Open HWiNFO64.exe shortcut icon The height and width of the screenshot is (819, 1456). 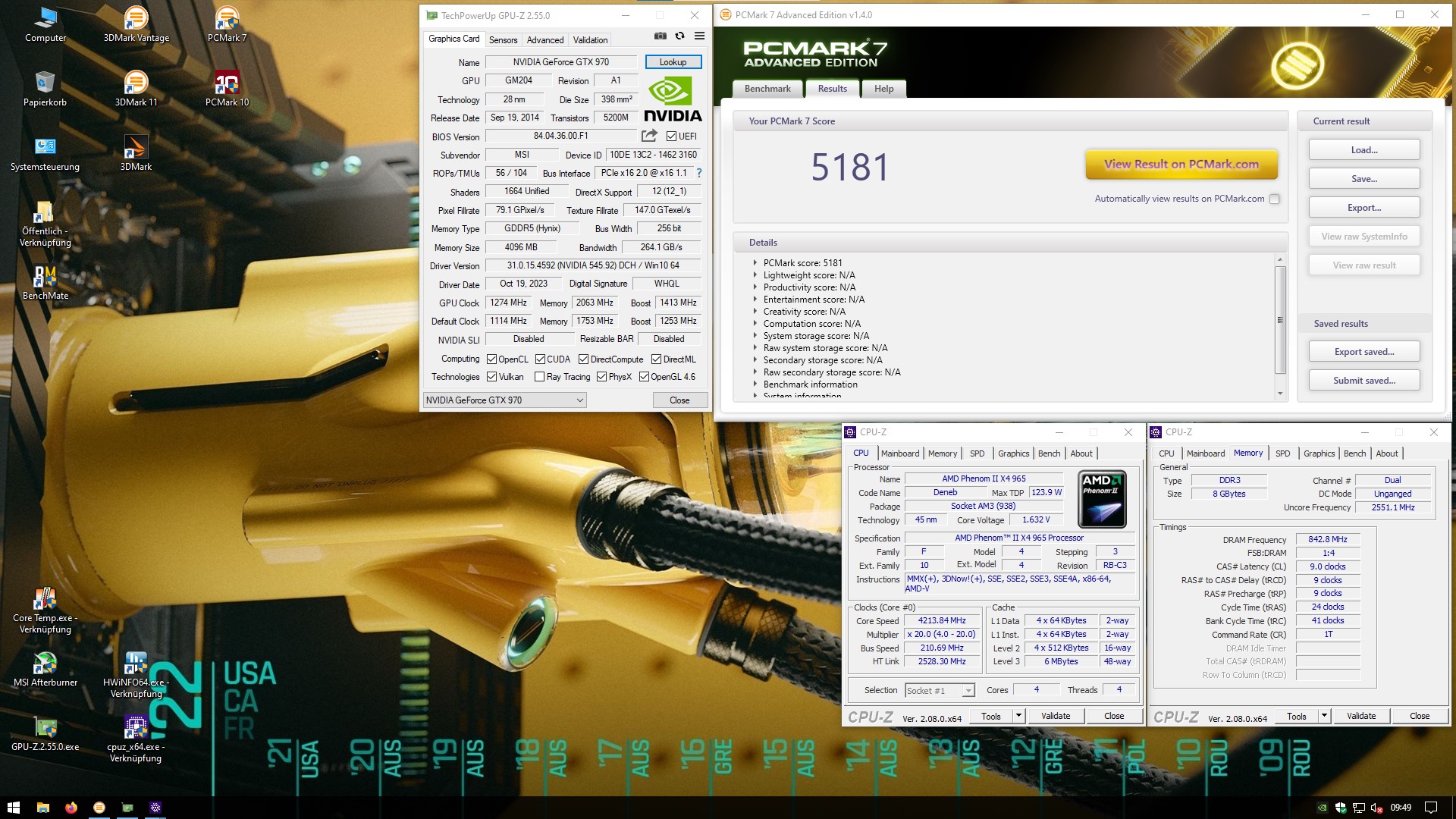136,675
